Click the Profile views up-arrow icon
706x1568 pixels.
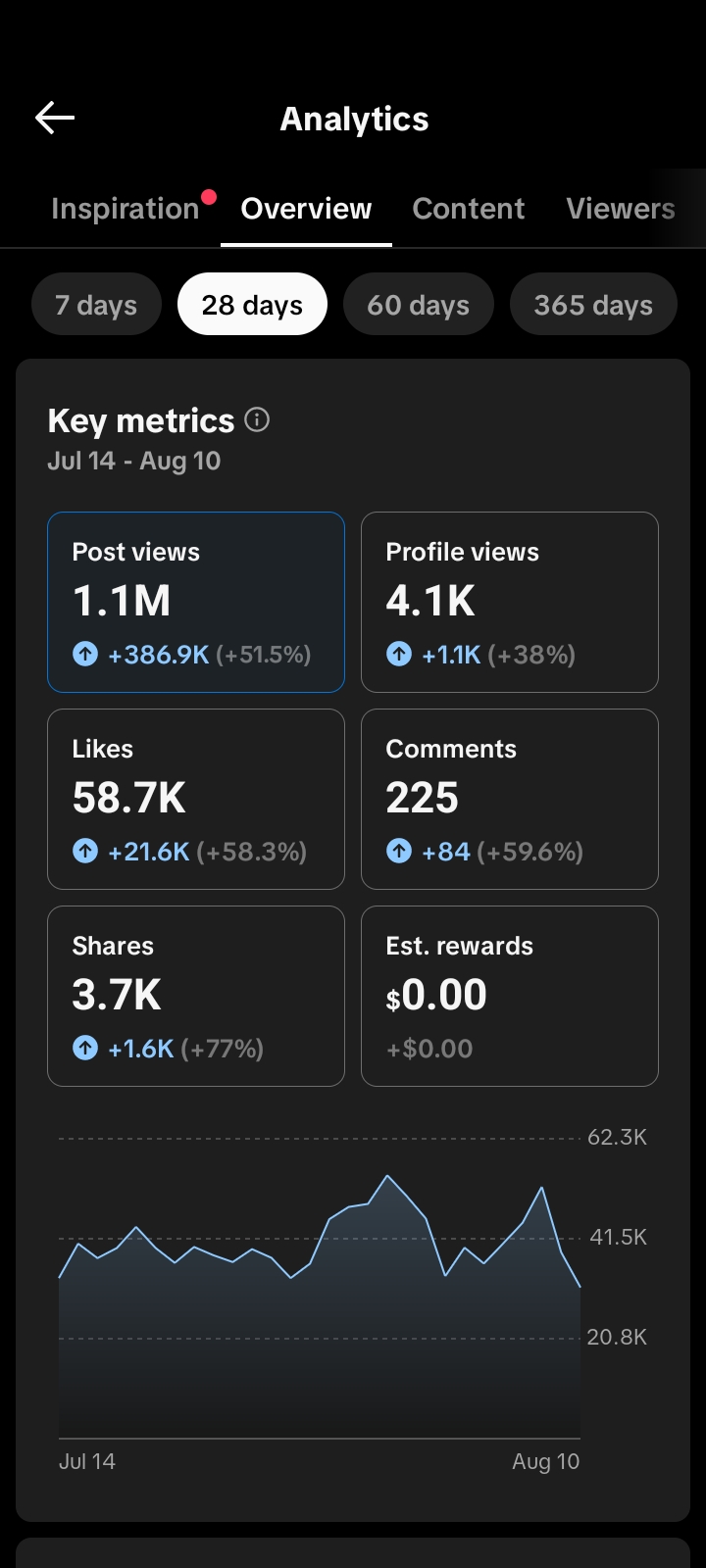pos(399,654)
